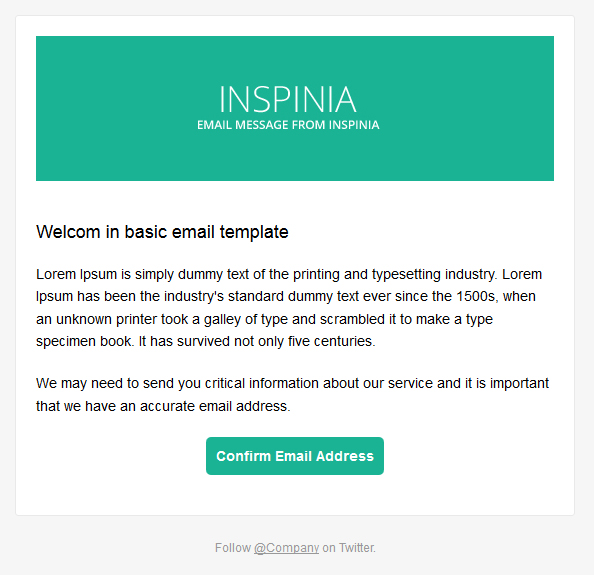The image size is (594, 575).
Task: Click the INSPINIA logo title
Action: 288,99
